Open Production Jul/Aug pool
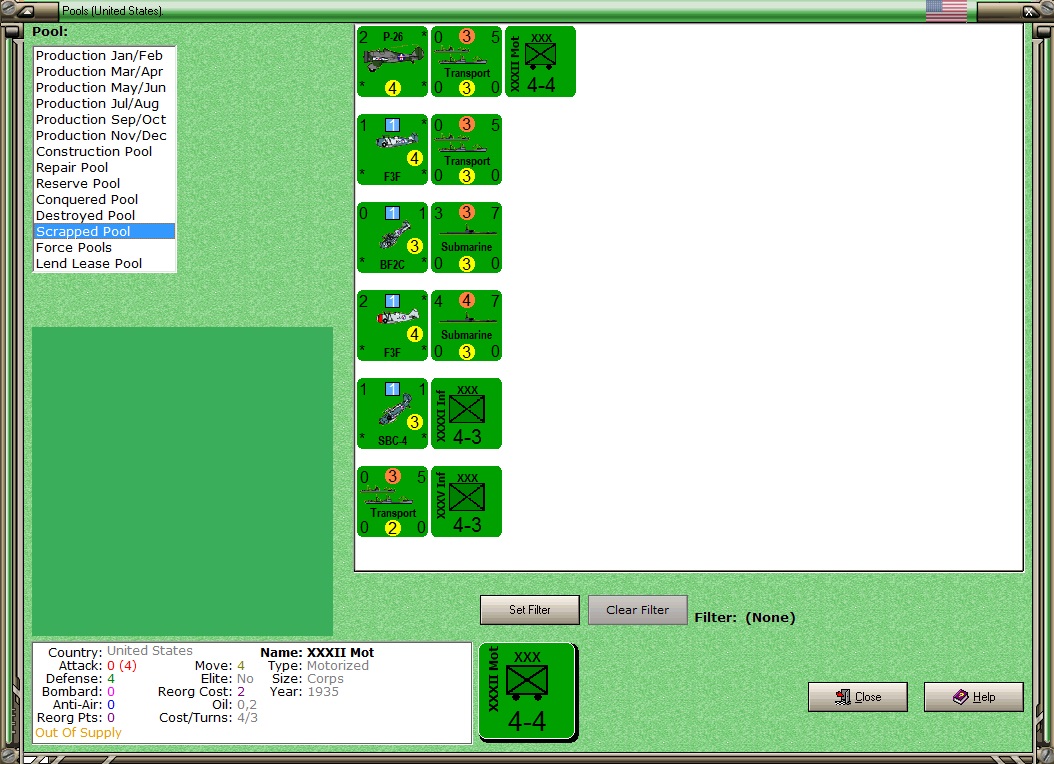 pos(104,103)
